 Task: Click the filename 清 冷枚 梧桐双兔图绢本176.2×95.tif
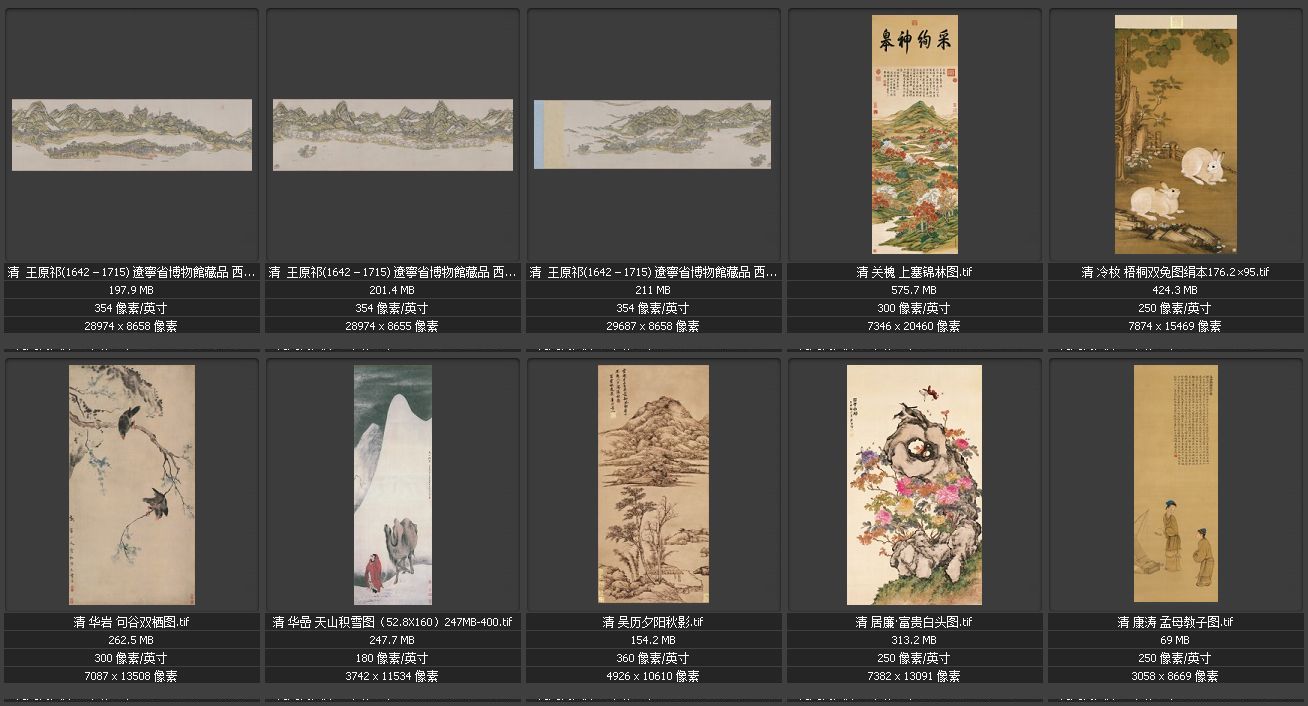click(1175, 272)
